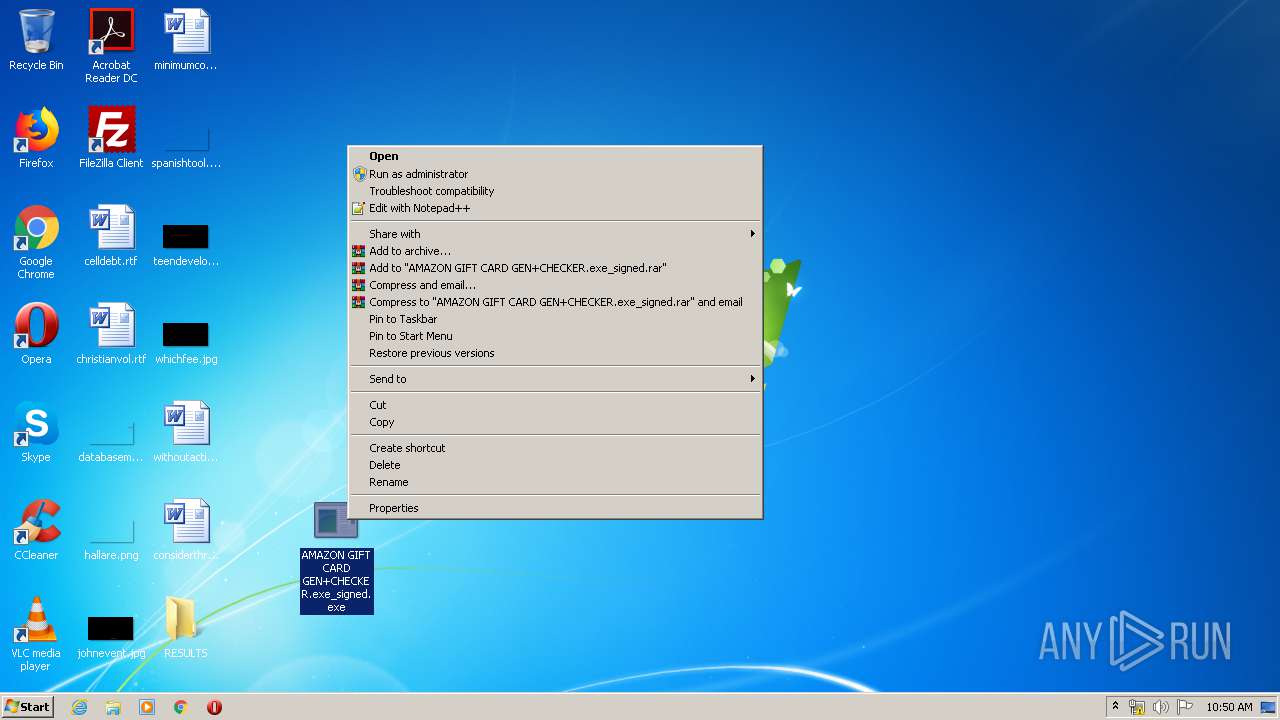Select the withoutacti Word document
Screen dimensions: 1280x720
point(186,432)
